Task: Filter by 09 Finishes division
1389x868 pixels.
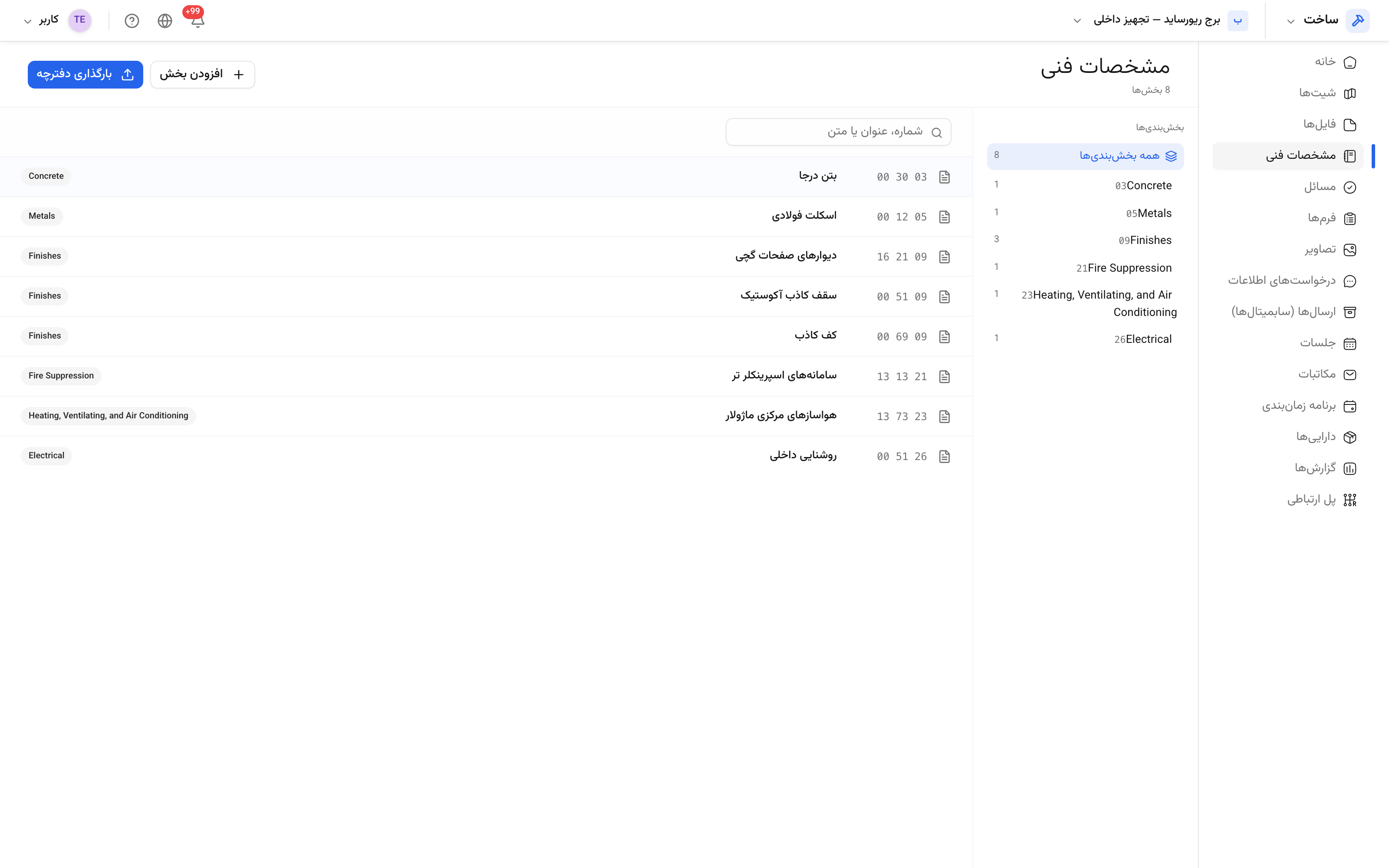Action: [x=1085, y=240]
